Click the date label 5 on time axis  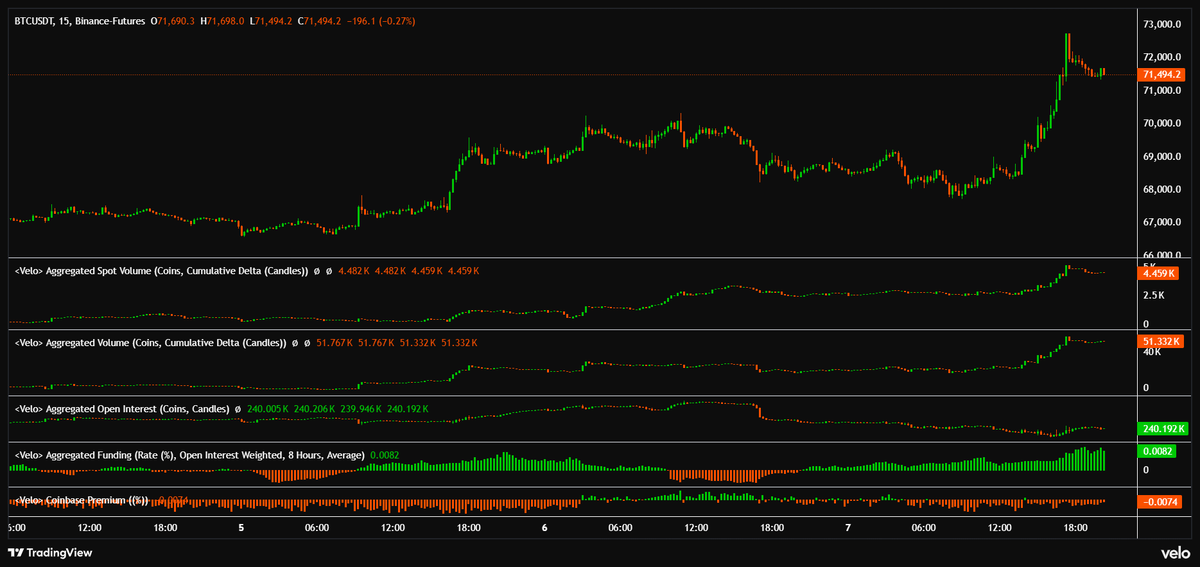(x=241, y=527)
